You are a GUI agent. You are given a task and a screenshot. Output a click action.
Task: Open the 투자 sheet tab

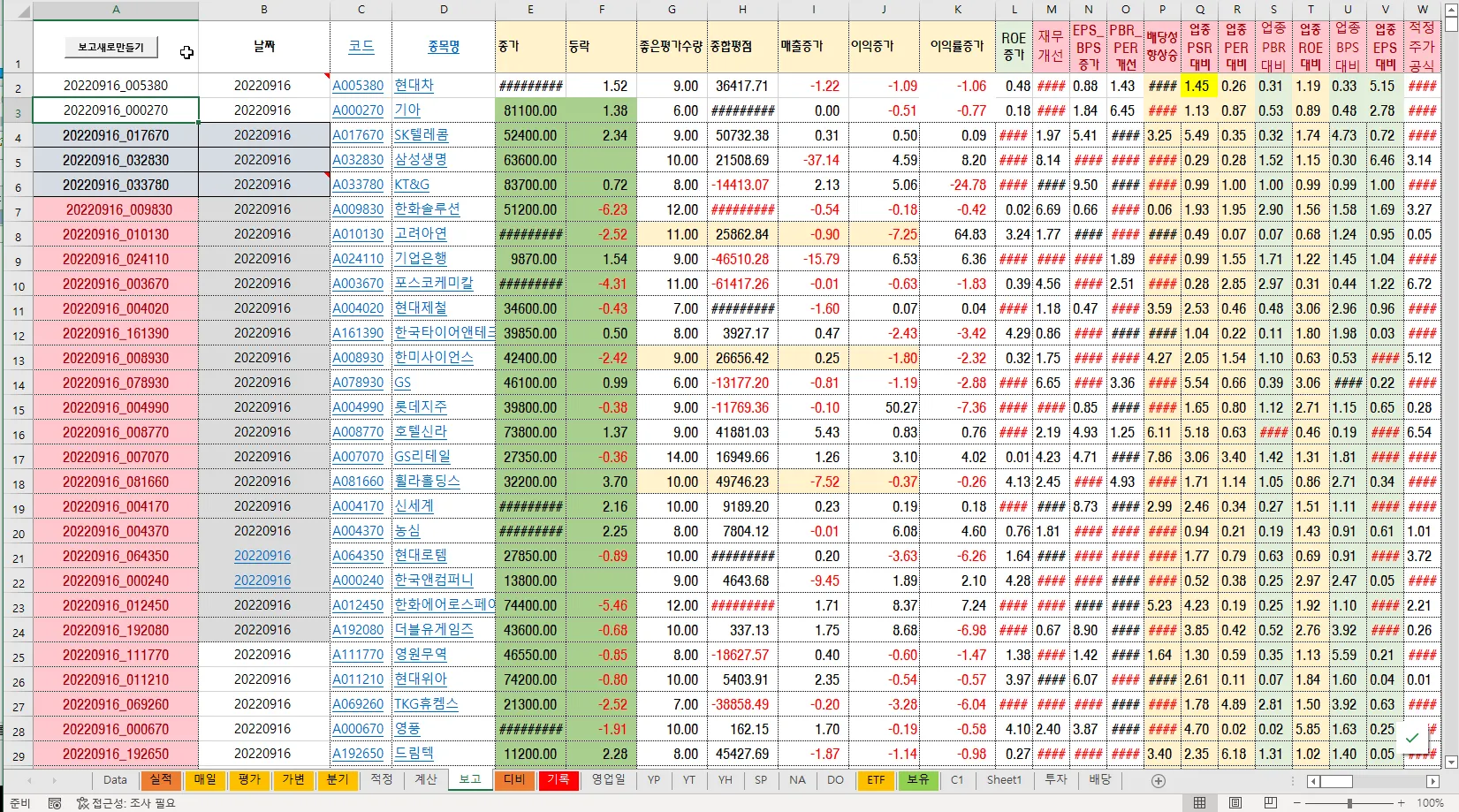1056,780
